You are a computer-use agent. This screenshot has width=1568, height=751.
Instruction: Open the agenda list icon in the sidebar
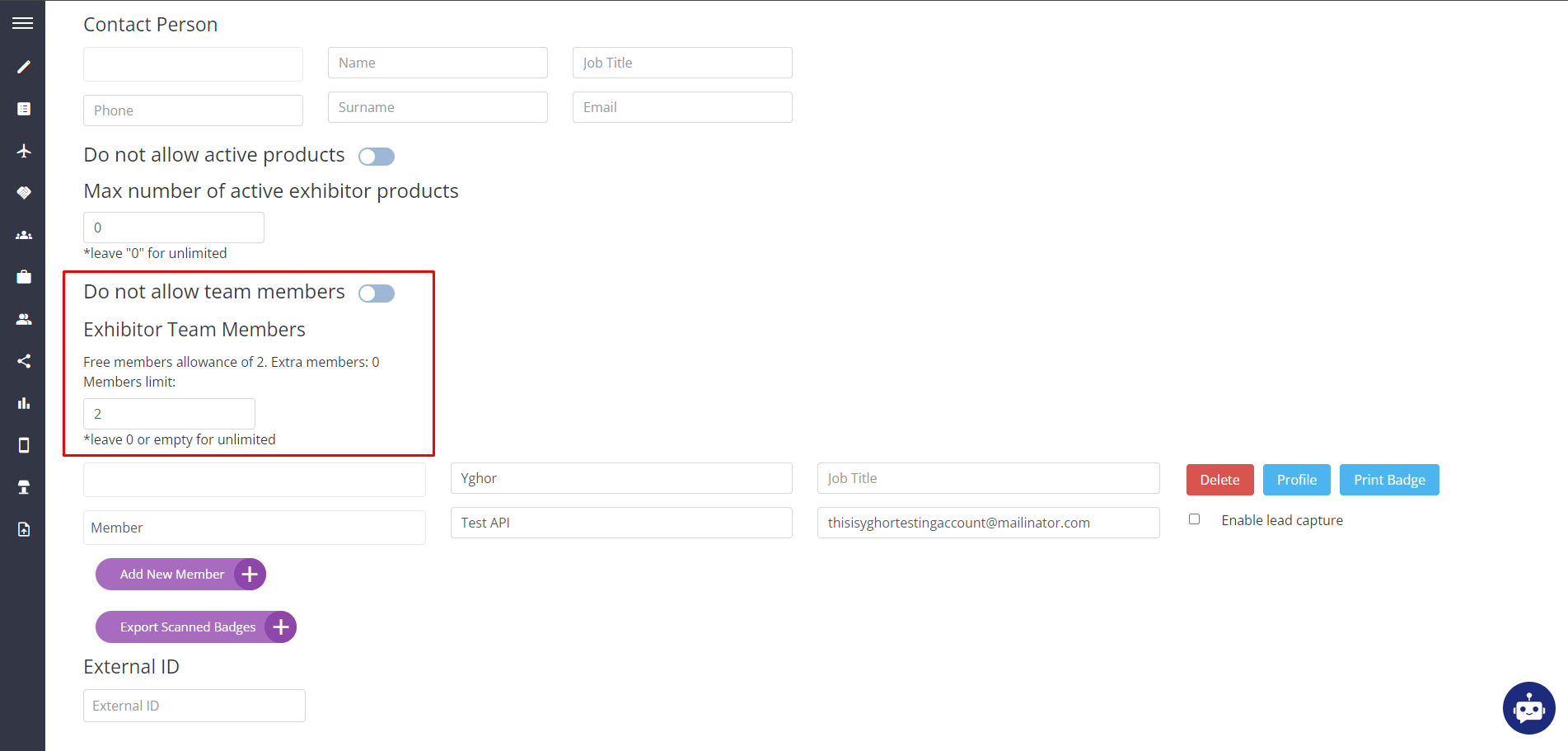[x=23, y=108]
